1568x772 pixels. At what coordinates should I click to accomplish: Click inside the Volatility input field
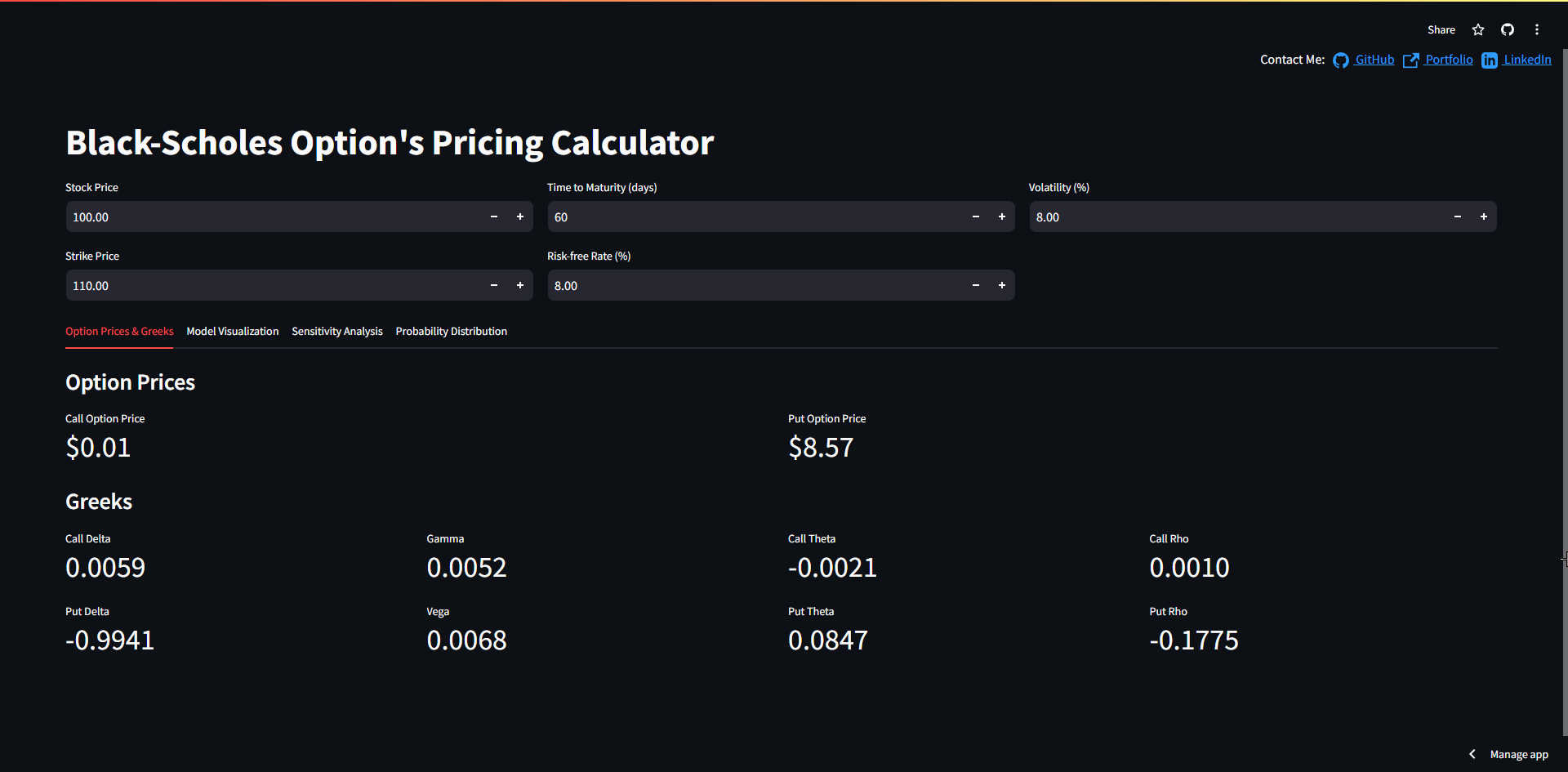coord(1184,216)
